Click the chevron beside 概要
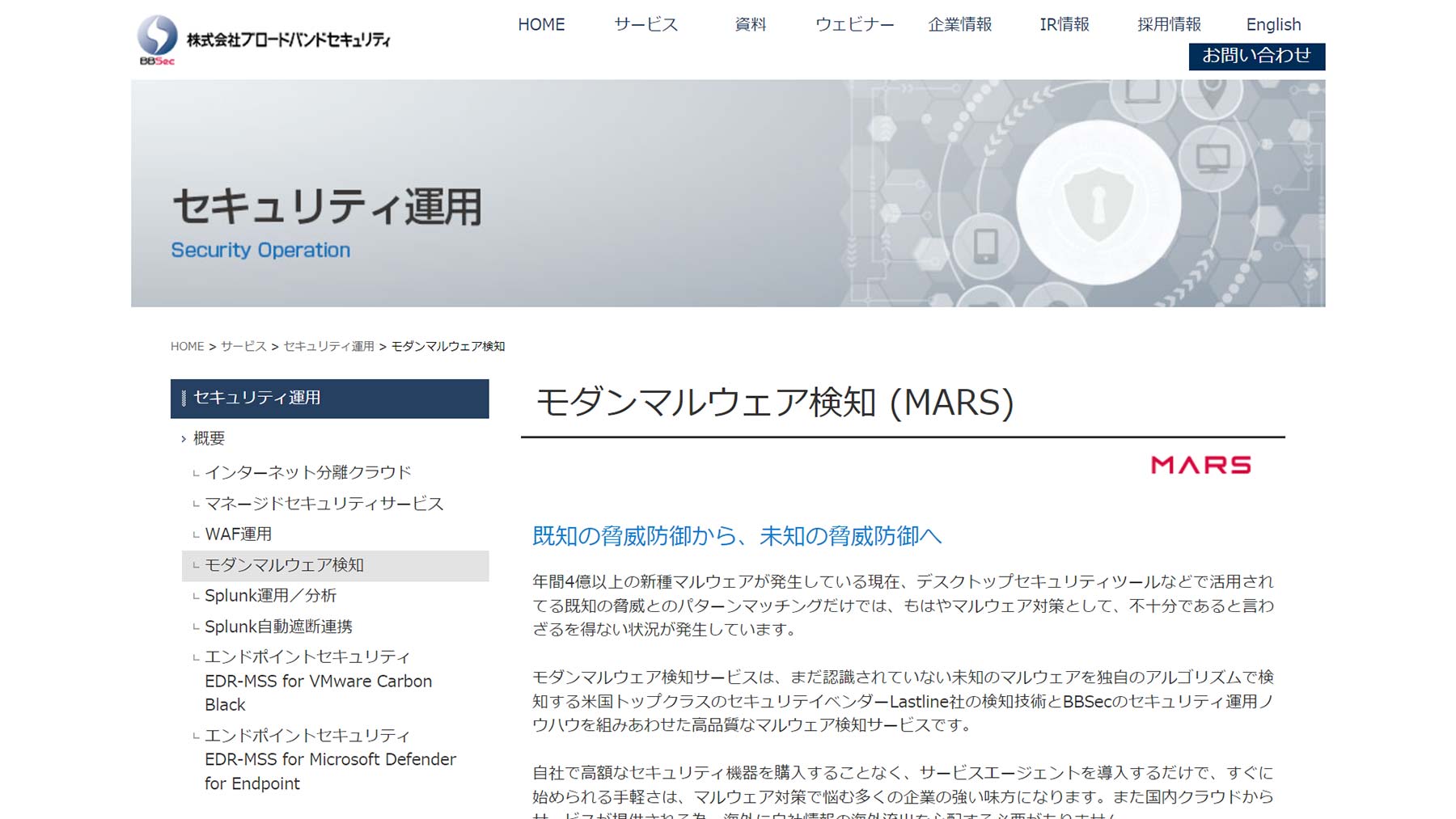This screenshot has width=1456, height=819. (x=184, y=439)
